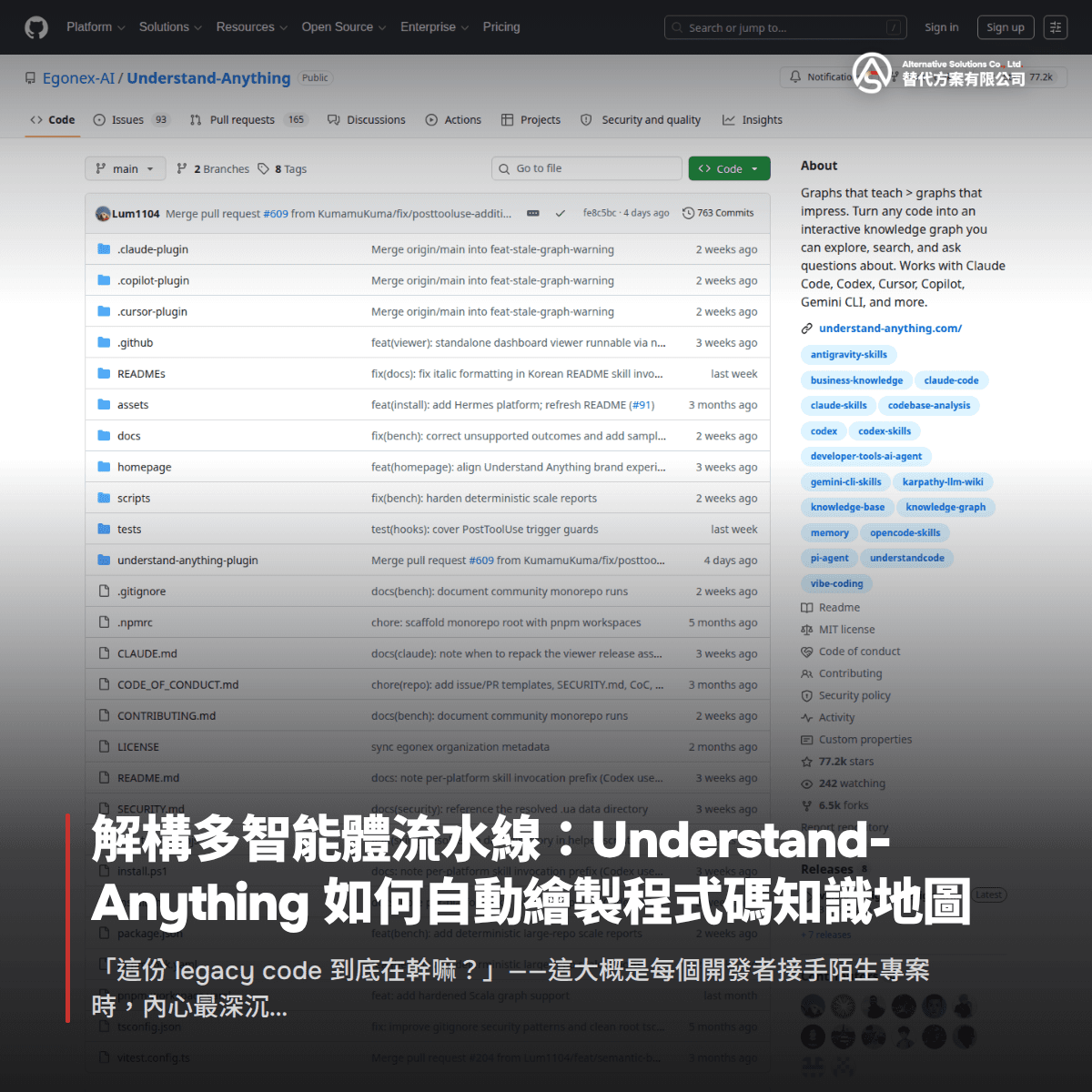Open the .copilot-plugin folder

tap(153, 280)
